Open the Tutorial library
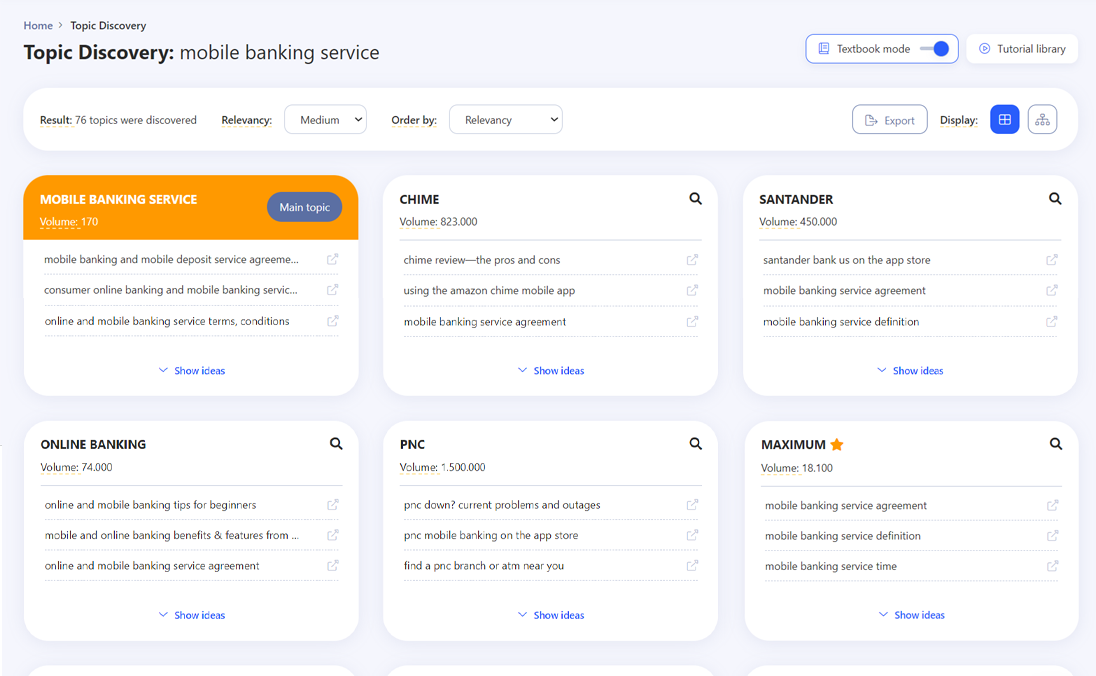The width and height of the screenshot is (1096, 676). click(x=1022, y=49)
